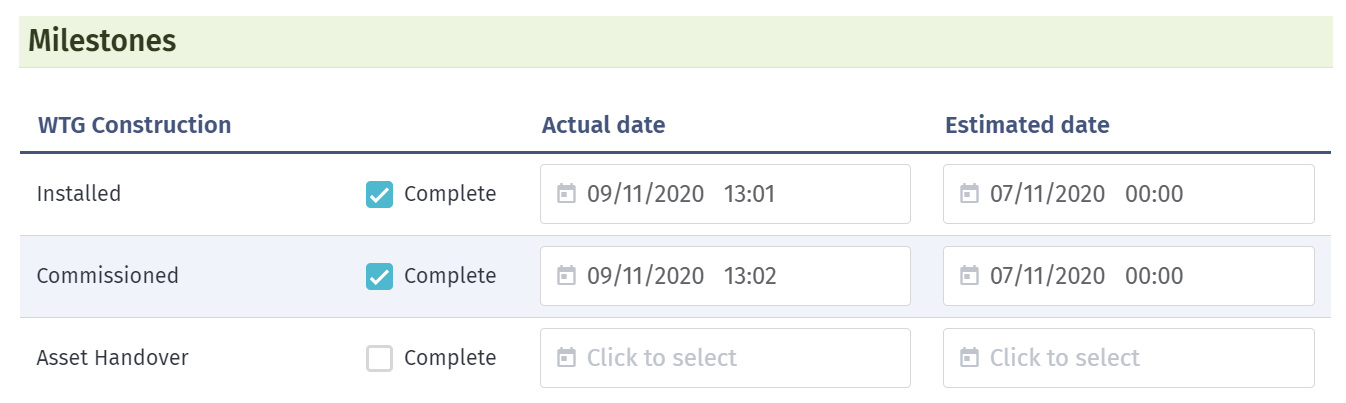The width and height of the screenshot is (1346, 403).
Task: Tick the Asset Handover Complete checkbox
Action: [379, 358]
